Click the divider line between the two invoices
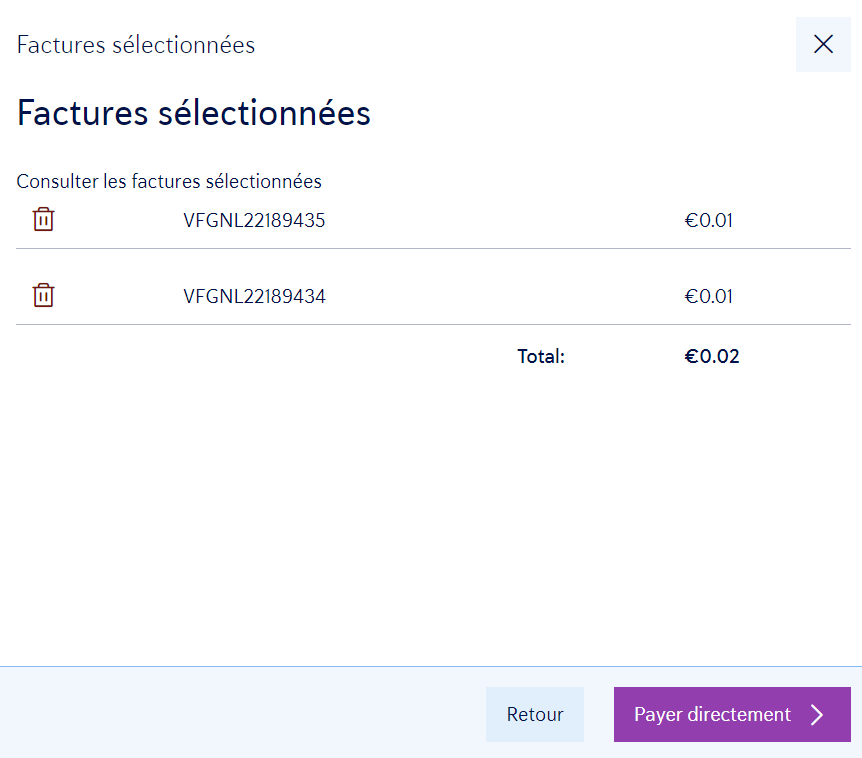862x758 pixels. pos(433,248)
